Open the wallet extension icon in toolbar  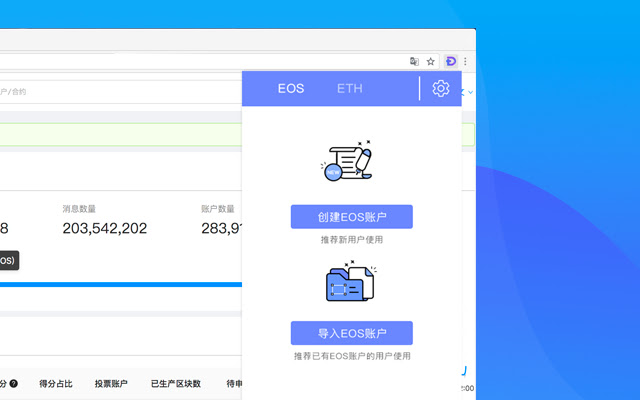451,62
